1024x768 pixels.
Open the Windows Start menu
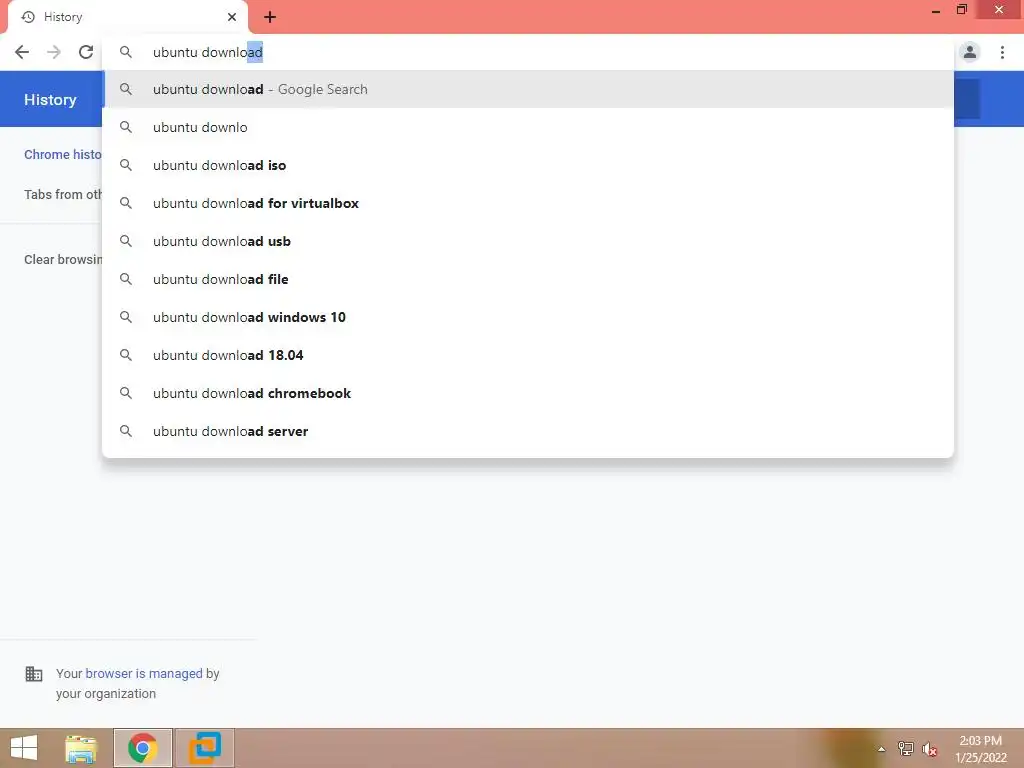click(x=24, y=748)
